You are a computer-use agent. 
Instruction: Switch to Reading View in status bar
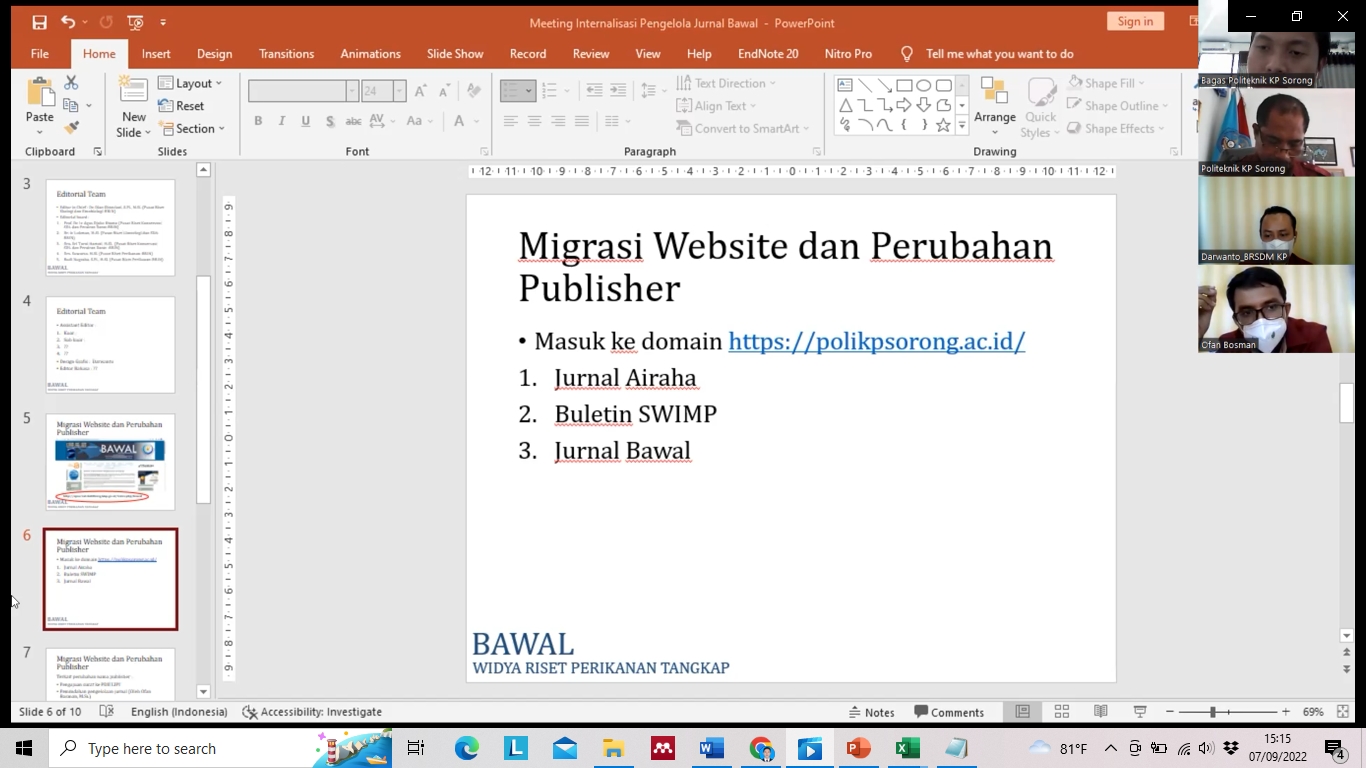tap(1100, 712)
